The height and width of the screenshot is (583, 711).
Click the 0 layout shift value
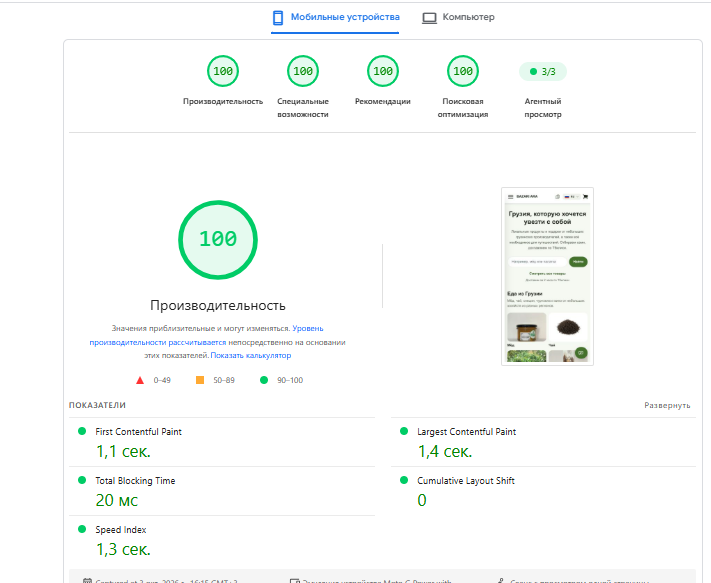422,500
